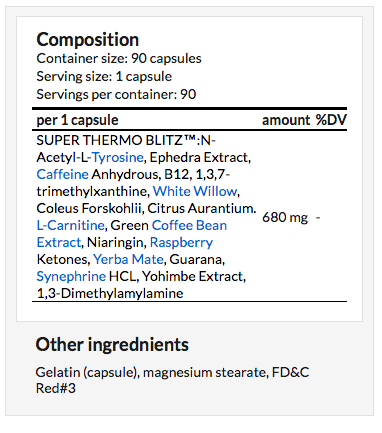Click the per 1 capsule header

point(77,120)
